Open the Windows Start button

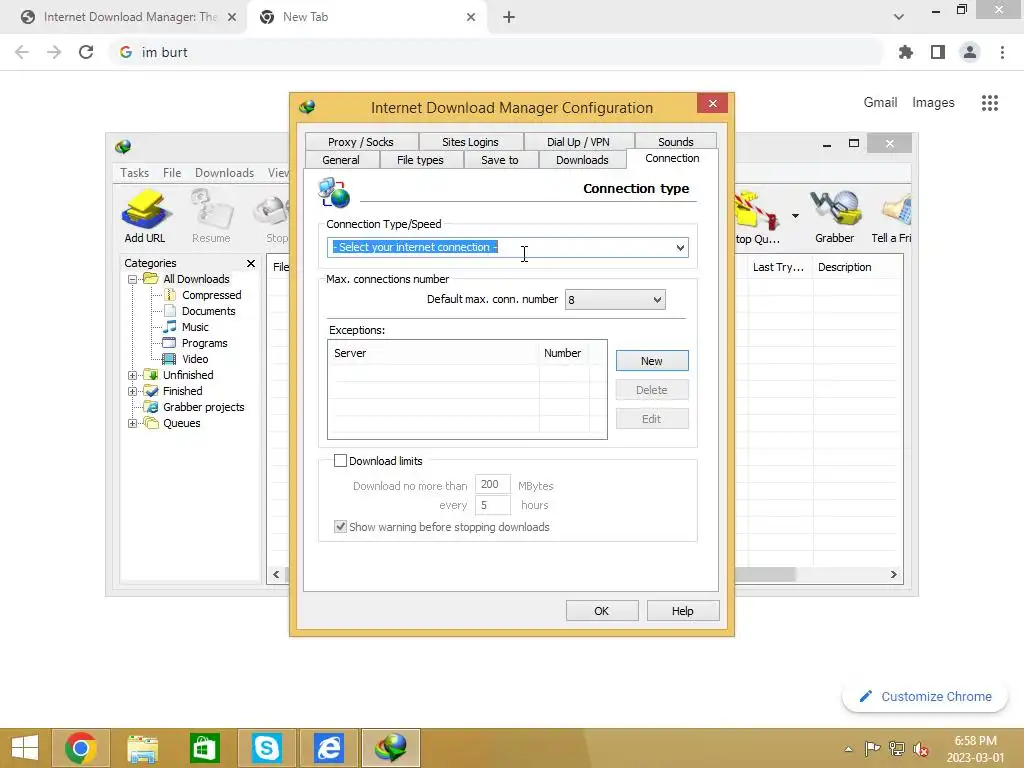tap(25, 748)
